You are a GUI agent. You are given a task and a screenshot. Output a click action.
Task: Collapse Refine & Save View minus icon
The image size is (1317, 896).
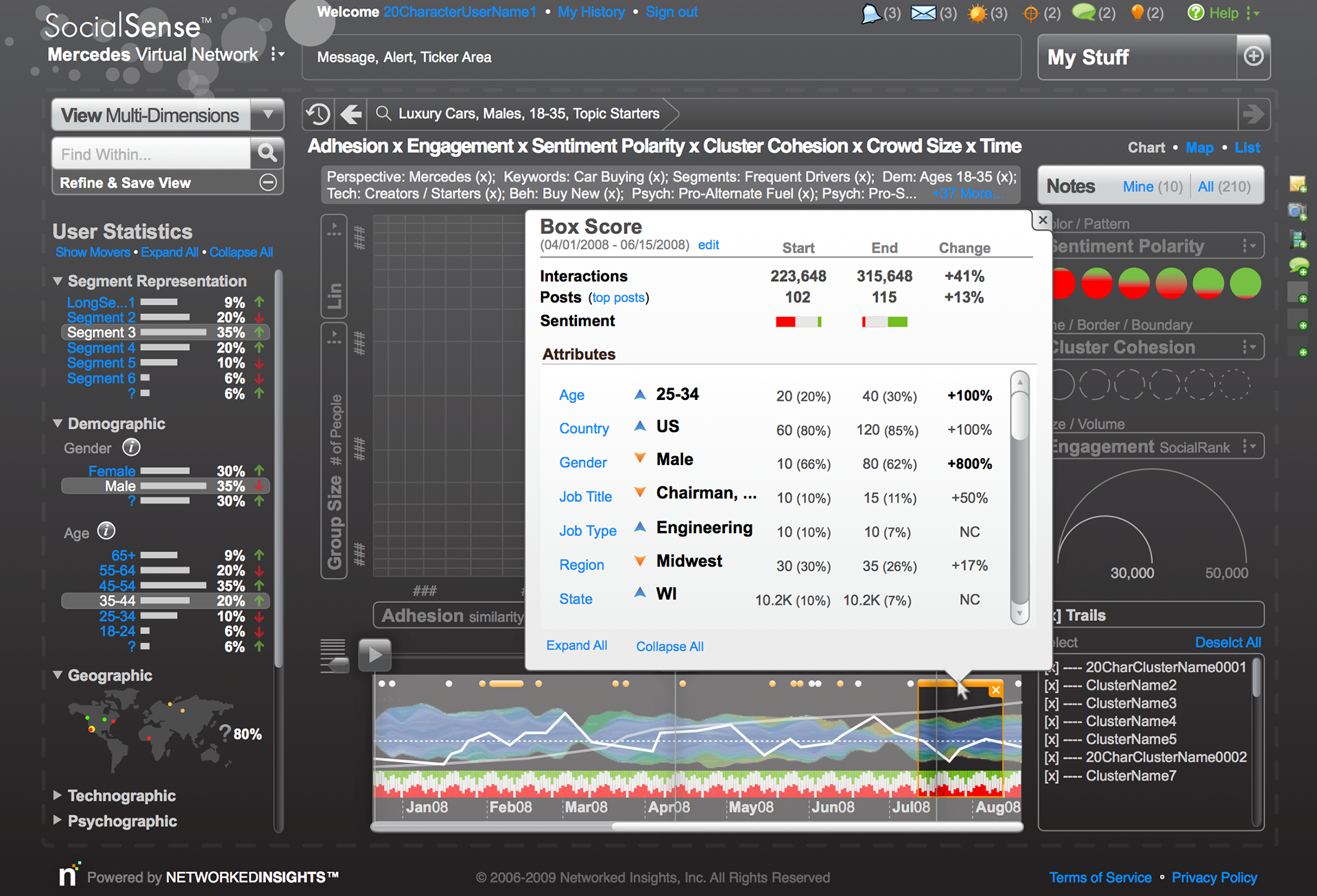[268, 182]
